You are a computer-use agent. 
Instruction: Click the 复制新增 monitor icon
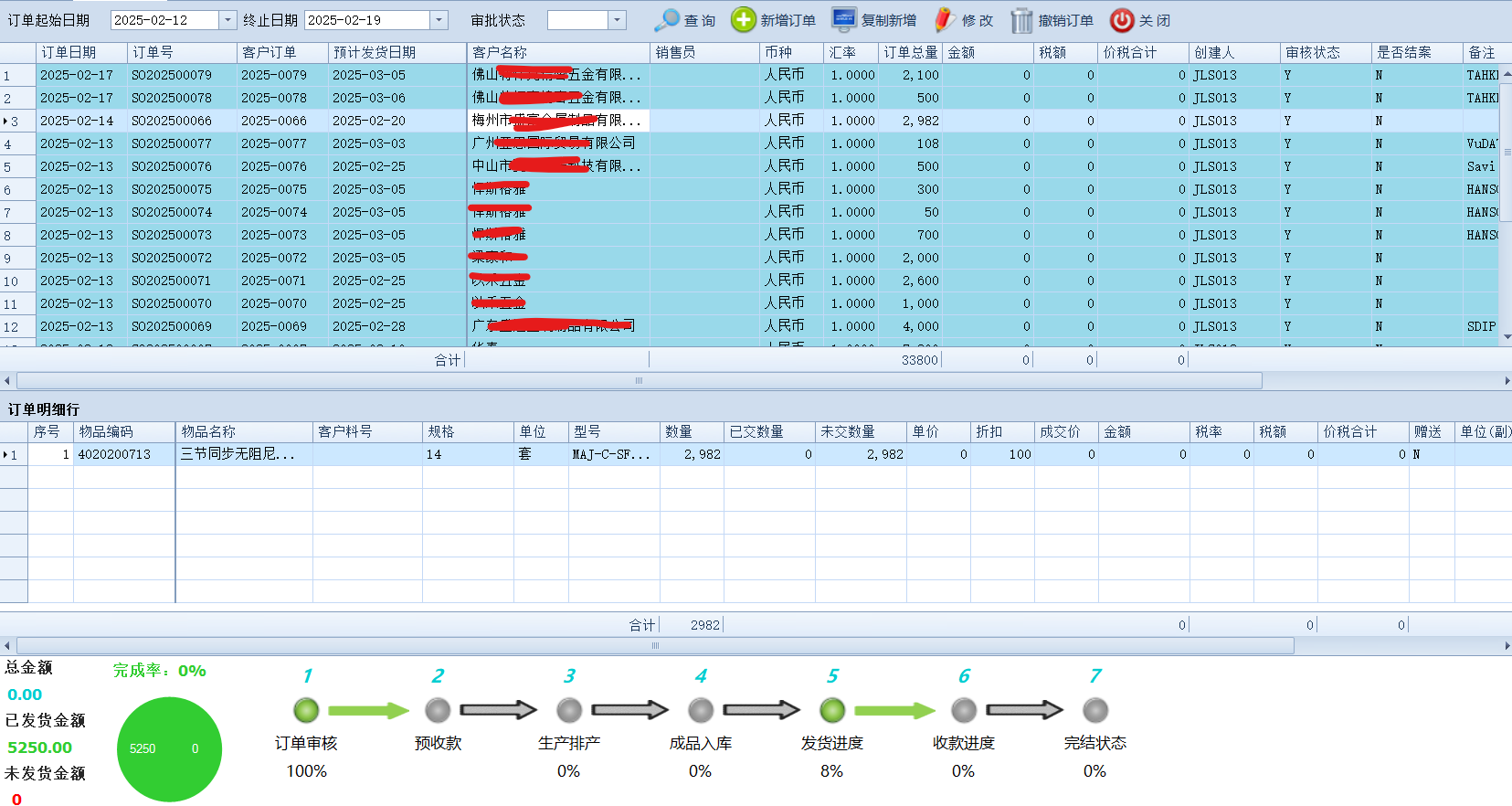pos(844,20)
